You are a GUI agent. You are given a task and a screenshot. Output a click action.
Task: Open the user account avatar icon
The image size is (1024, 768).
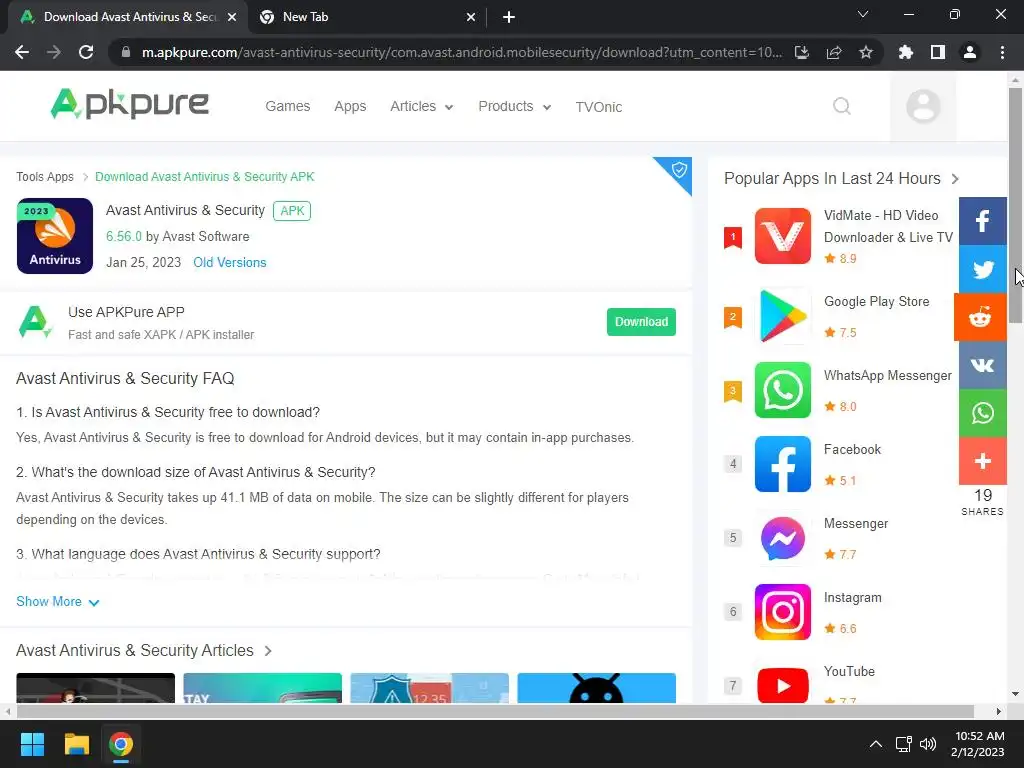(x=923, y=106)
